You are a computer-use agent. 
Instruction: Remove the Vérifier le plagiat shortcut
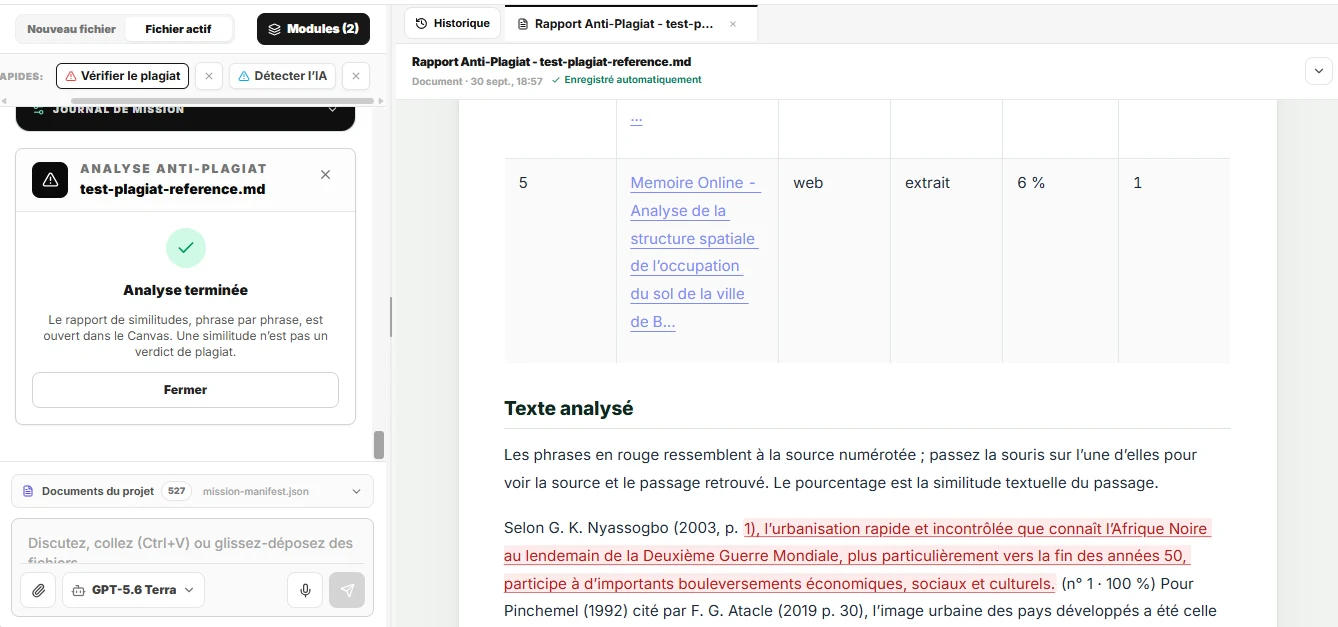point(208,76)
